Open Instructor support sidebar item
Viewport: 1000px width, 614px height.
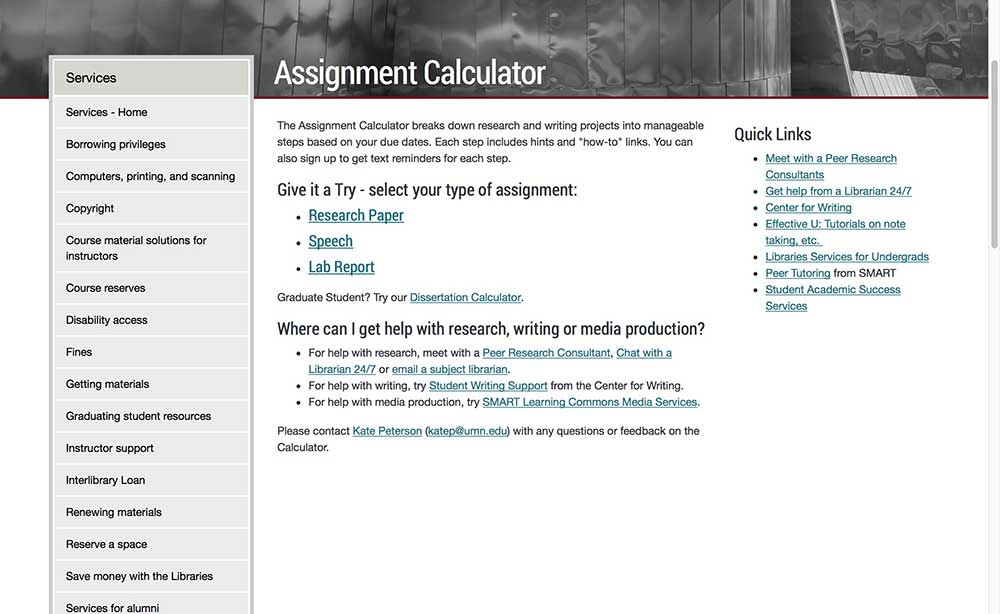(151, 448)
